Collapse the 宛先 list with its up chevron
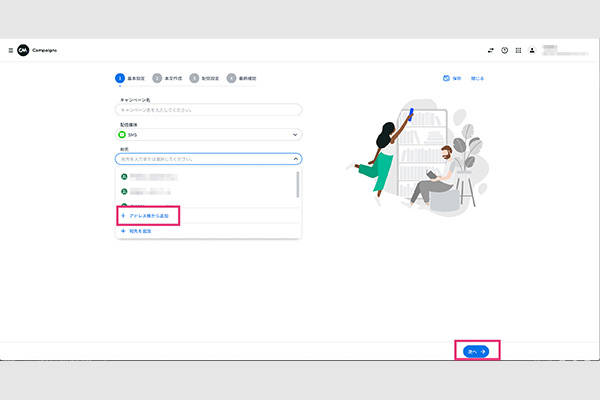Screen dimensions: 600x400 (296, 159)
